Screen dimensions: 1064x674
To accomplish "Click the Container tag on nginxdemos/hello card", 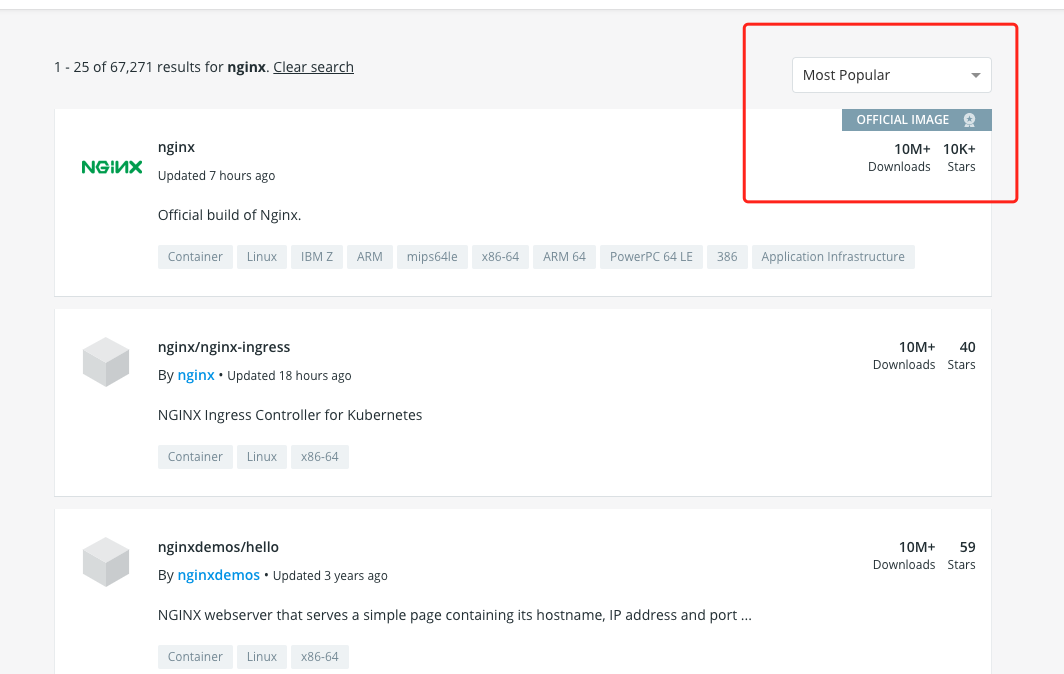I will click(195, 657).
